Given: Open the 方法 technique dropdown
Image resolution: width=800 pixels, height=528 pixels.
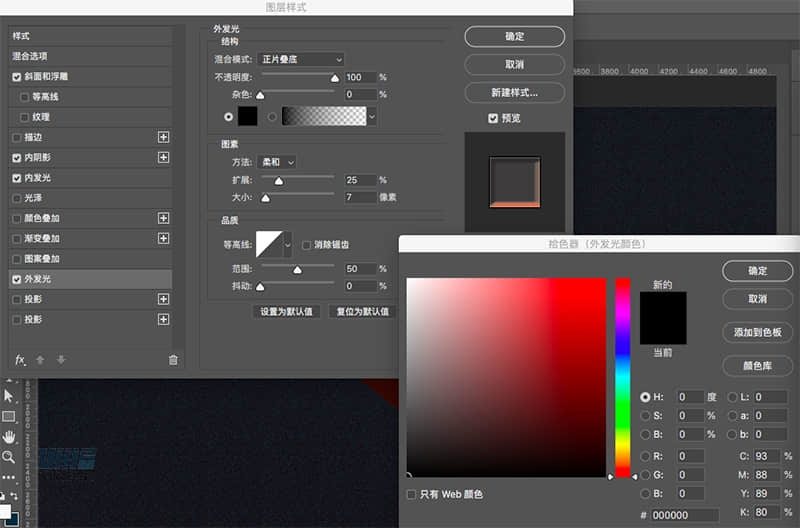Looking at the screenshot, I should click(x=277, y=161).
